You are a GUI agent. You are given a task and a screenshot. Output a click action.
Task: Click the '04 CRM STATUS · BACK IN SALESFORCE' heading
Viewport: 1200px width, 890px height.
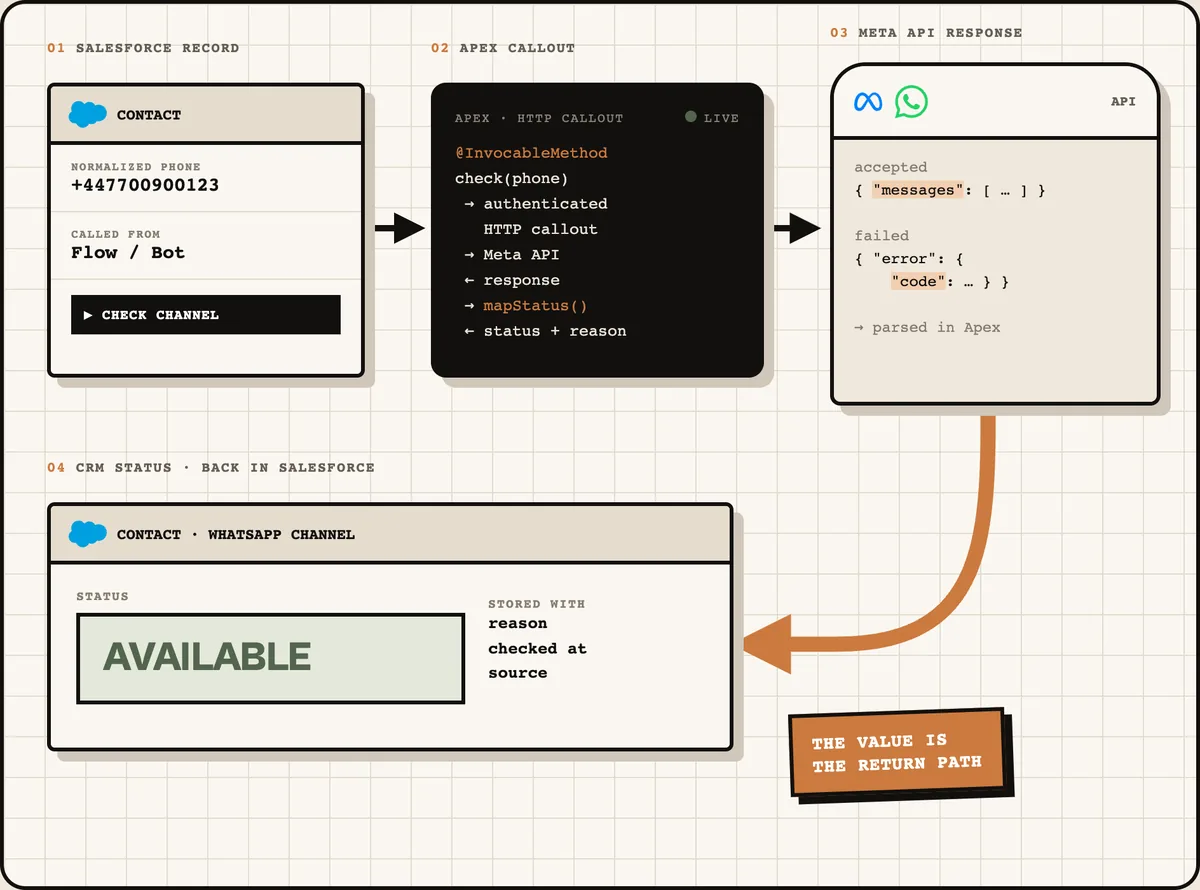(x=211, y=467)
